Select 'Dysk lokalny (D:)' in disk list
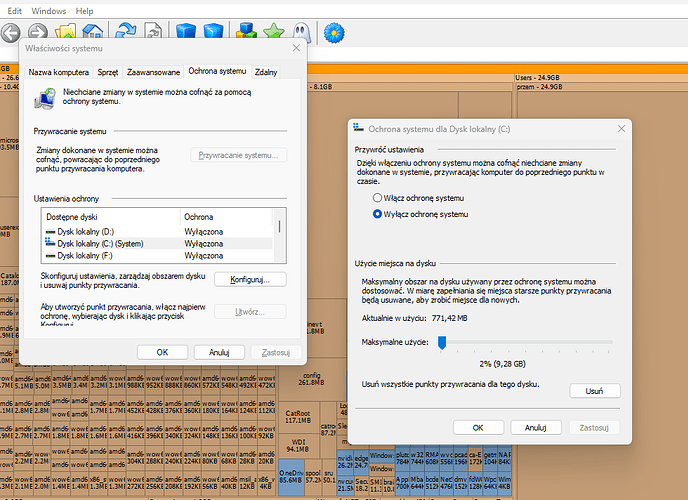 (88, 232)
